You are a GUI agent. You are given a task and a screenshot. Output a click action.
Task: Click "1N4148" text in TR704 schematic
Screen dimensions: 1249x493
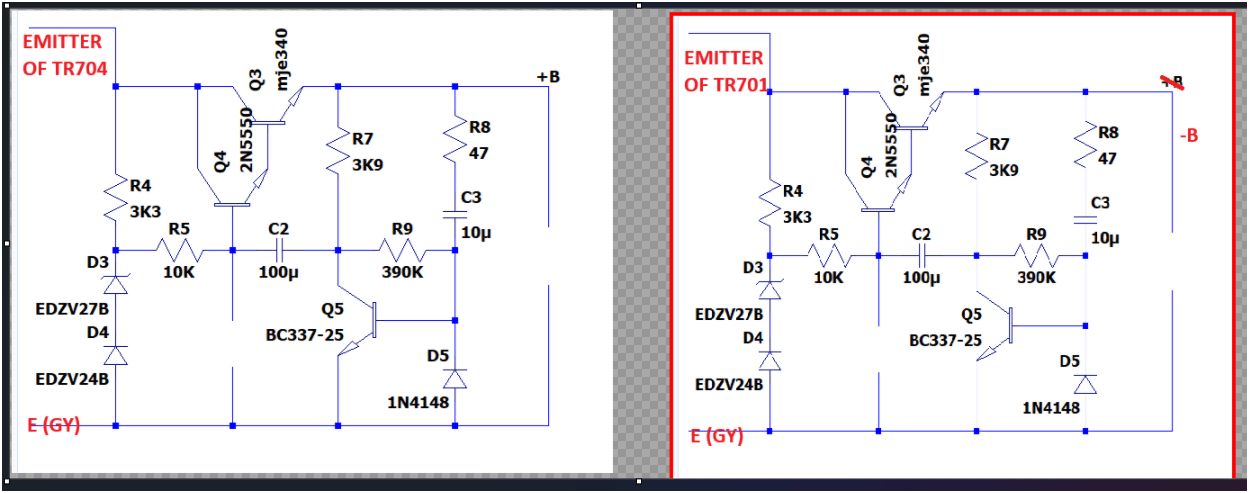point(418,401)
